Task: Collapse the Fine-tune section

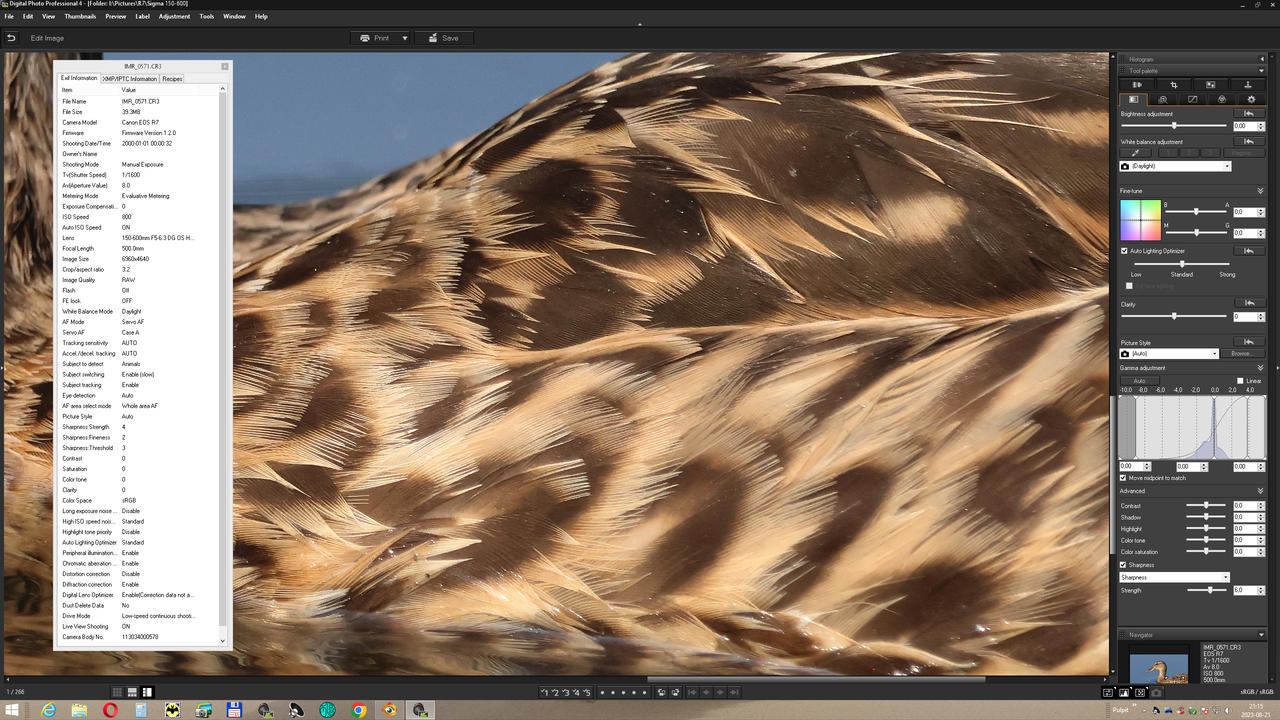Action: pos(1260,190)
